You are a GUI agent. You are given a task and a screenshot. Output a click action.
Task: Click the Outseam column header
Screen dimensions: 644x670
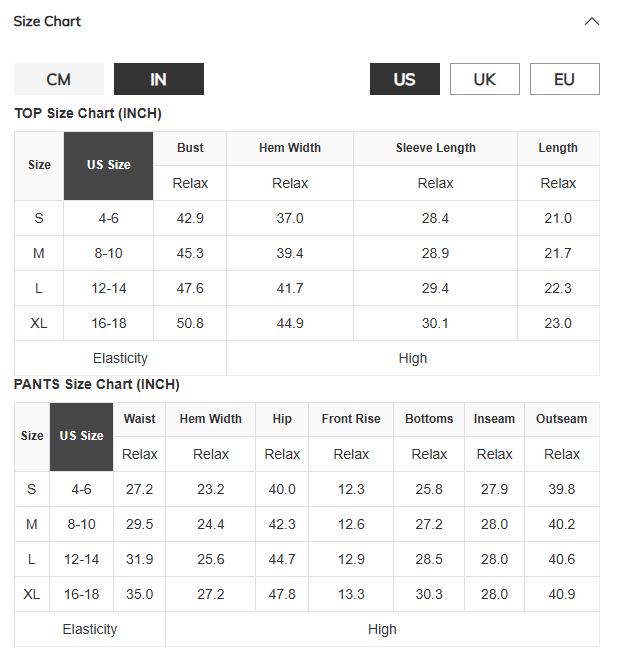pos(562,419)
